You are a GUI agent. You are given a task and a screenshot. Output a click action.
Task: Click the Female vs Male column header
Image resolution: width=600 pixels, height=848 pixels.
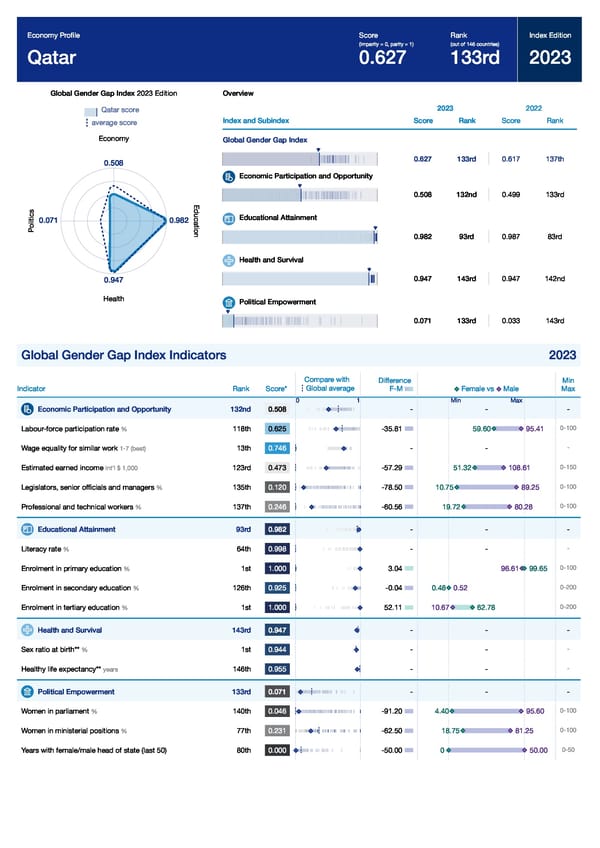(487, 388)
